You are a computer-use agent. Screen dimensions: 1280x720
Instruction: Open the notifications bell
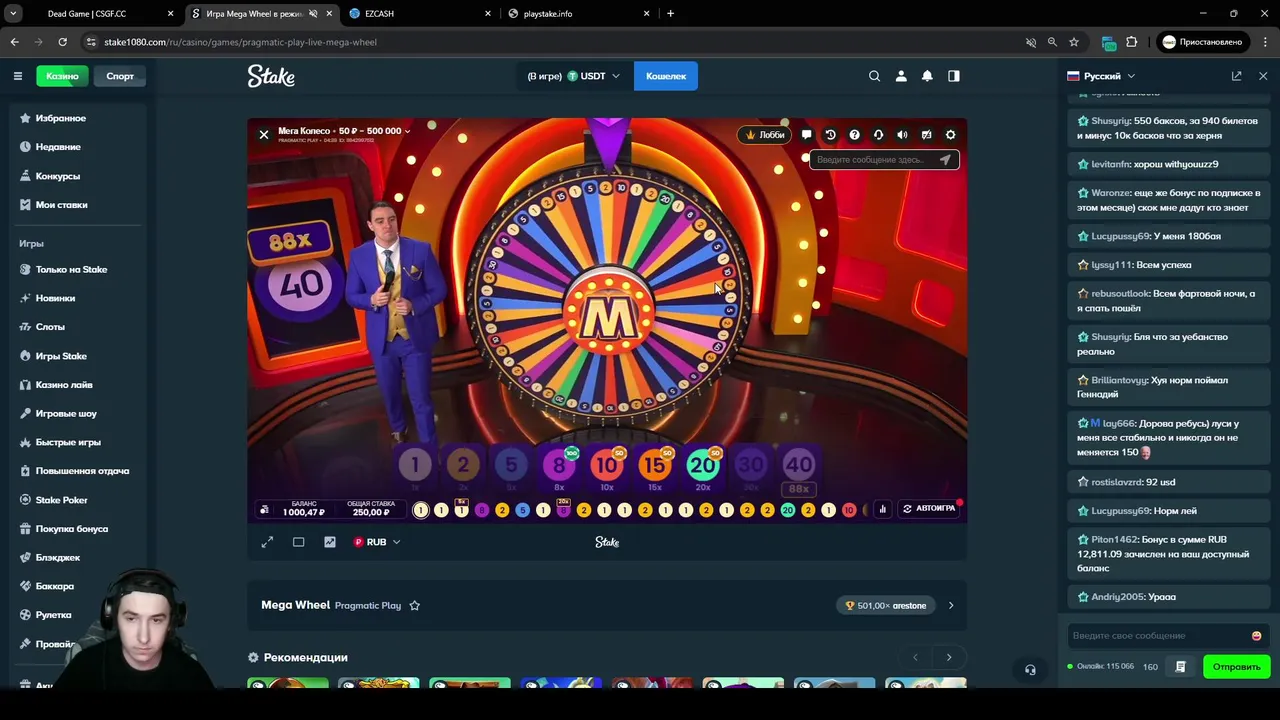[x=927, y=76]
